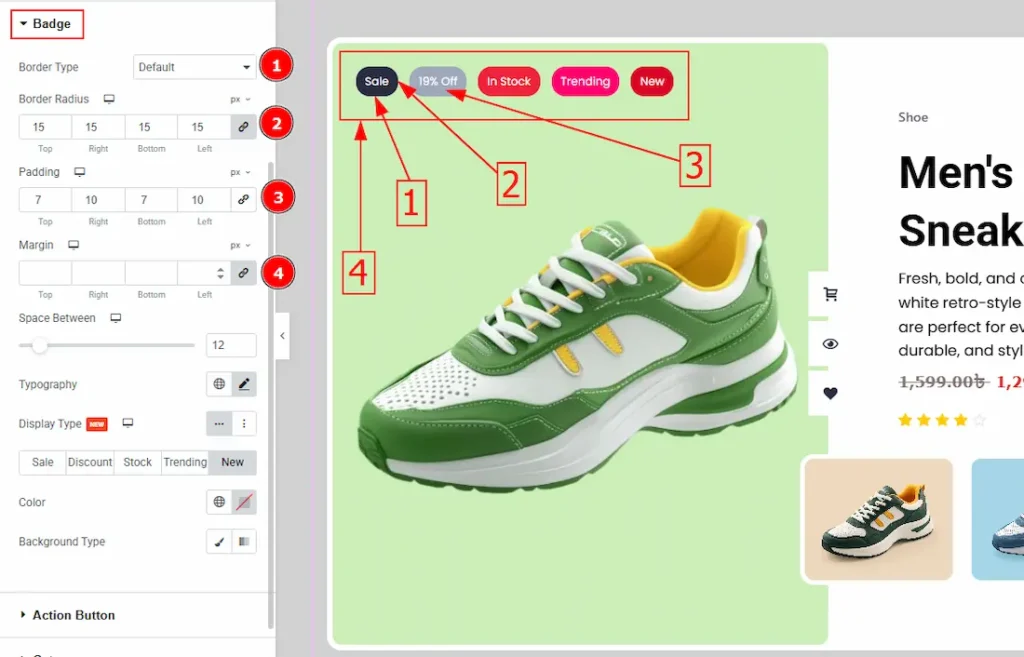Expand the Action Button section
Image resolution: width=1024 pixels, height=657 pixels.
(73, 615)
